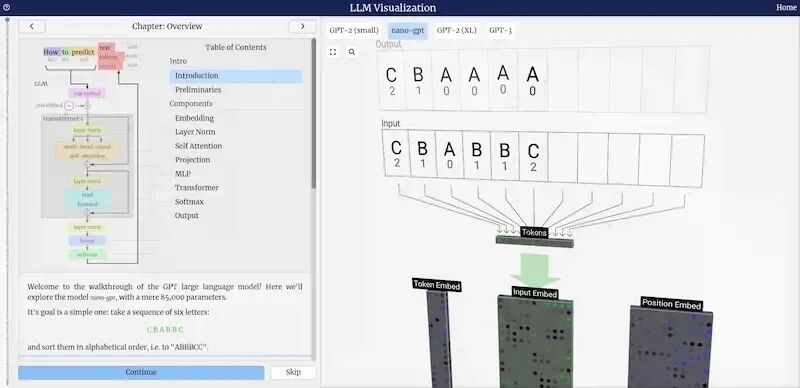Select the nano-gpt model tab
Image resolution: width=800 pixels, height=388 pixels.
[407, 31]
